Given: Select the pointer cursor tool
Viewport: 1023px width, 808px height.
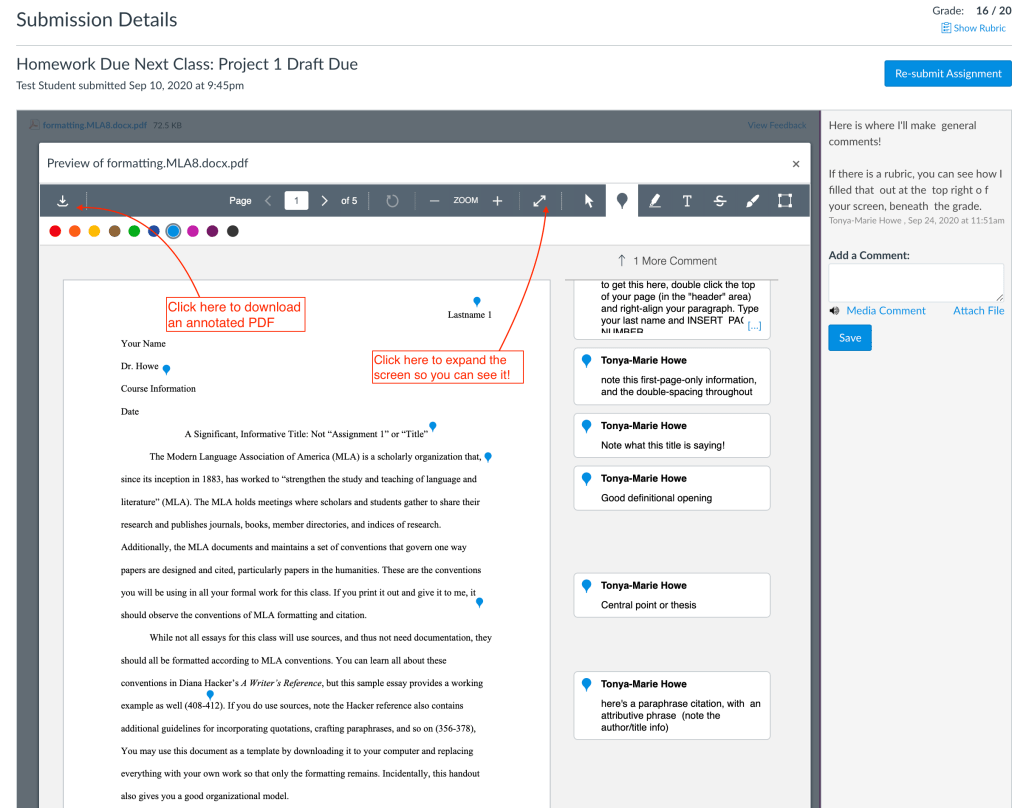Looking at the screenshot, I should tap(589, 201).
